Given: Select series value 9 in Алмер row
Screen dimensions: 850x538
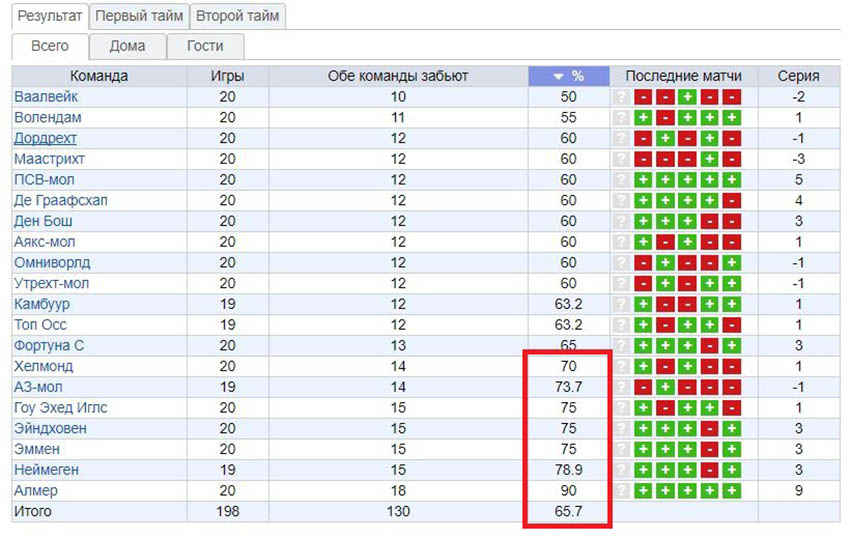Looking at the screenshot, I should click(799, 490).
